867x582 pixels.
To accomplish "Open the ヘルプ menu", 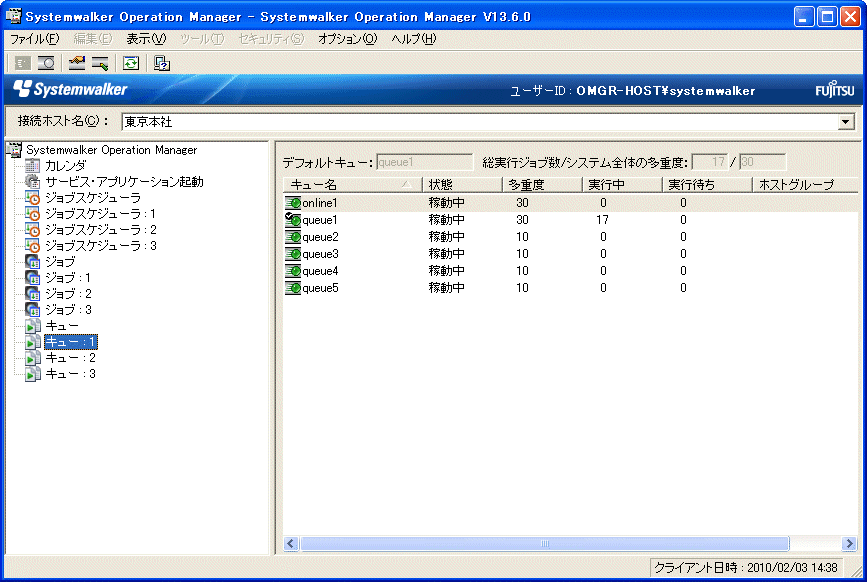I will click(x=414, y=39).
